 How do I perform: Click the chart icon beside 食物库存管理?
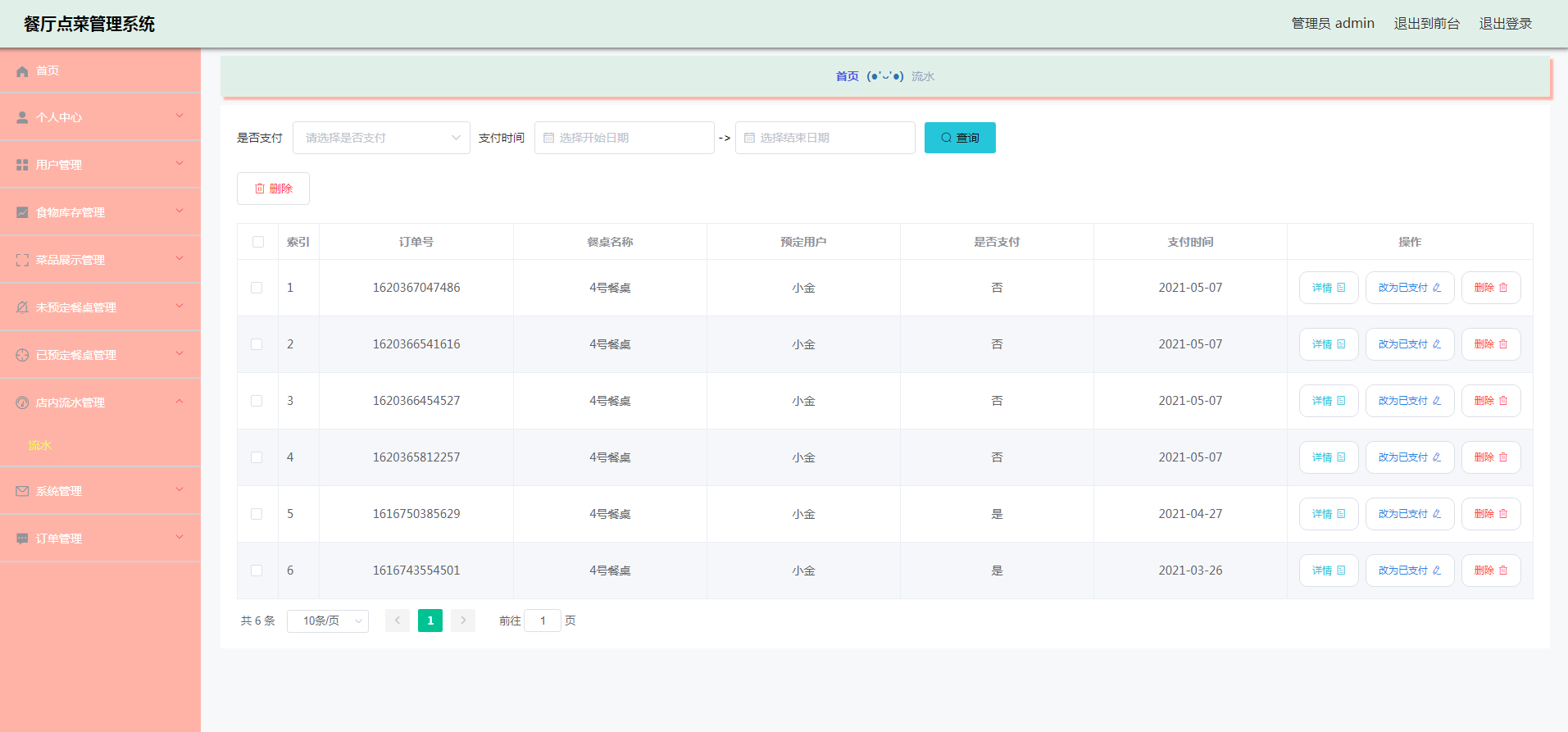click(22, 212)
